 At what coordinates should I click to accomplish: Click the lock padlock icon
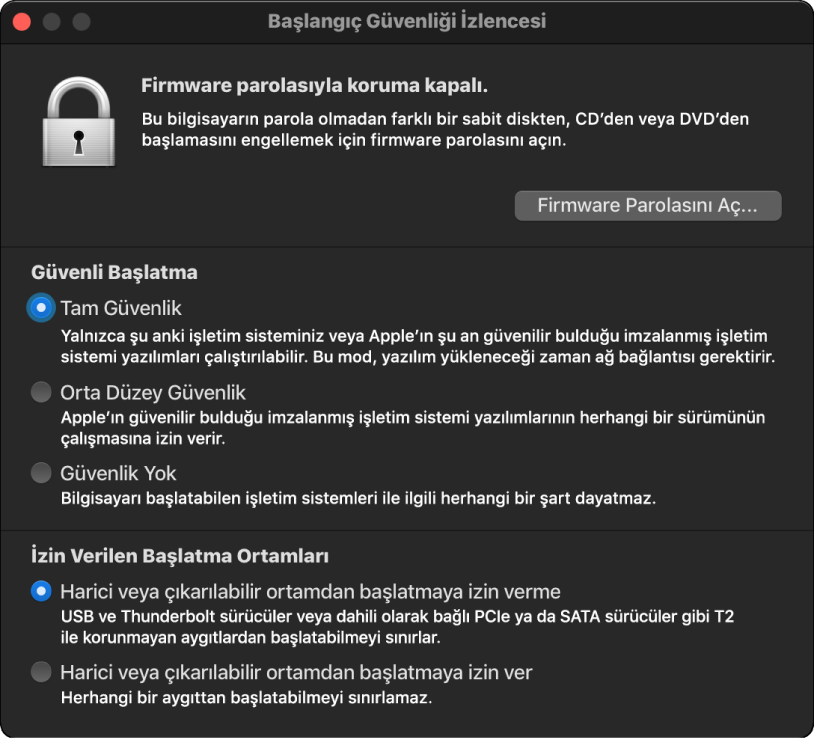[78, 120]
